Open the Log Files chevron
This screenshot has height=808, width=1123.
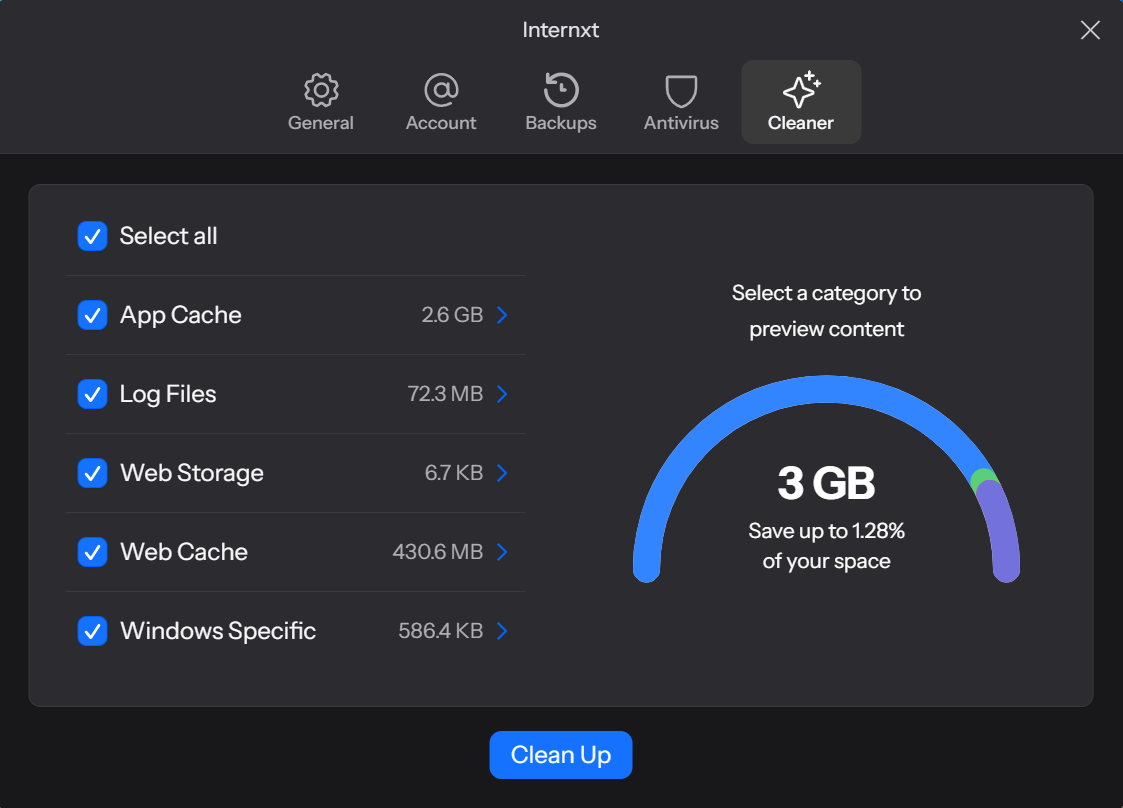[502, 394]
